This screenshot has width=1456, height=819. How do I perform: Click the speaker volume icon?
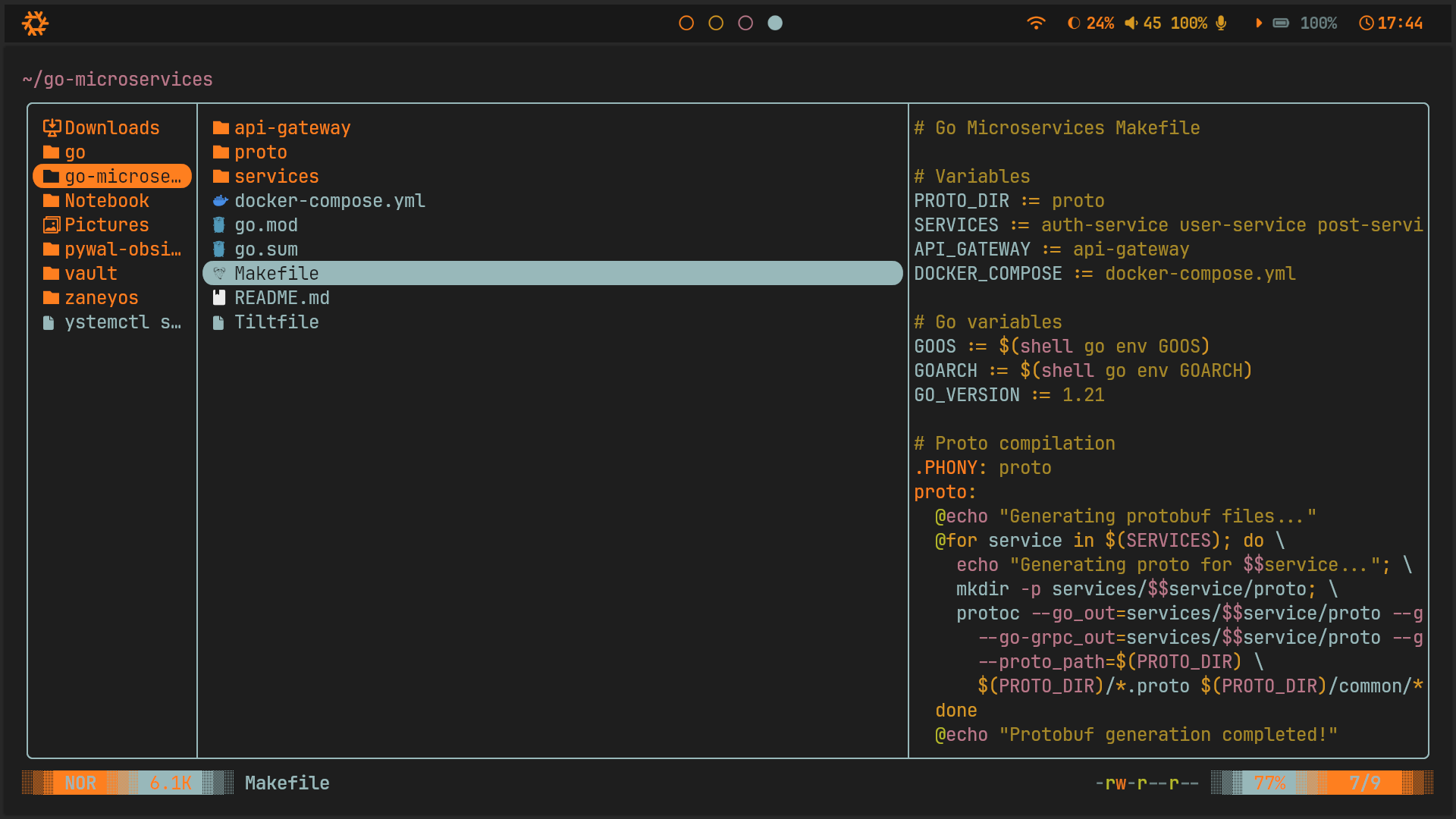[x=1131, y=24]
